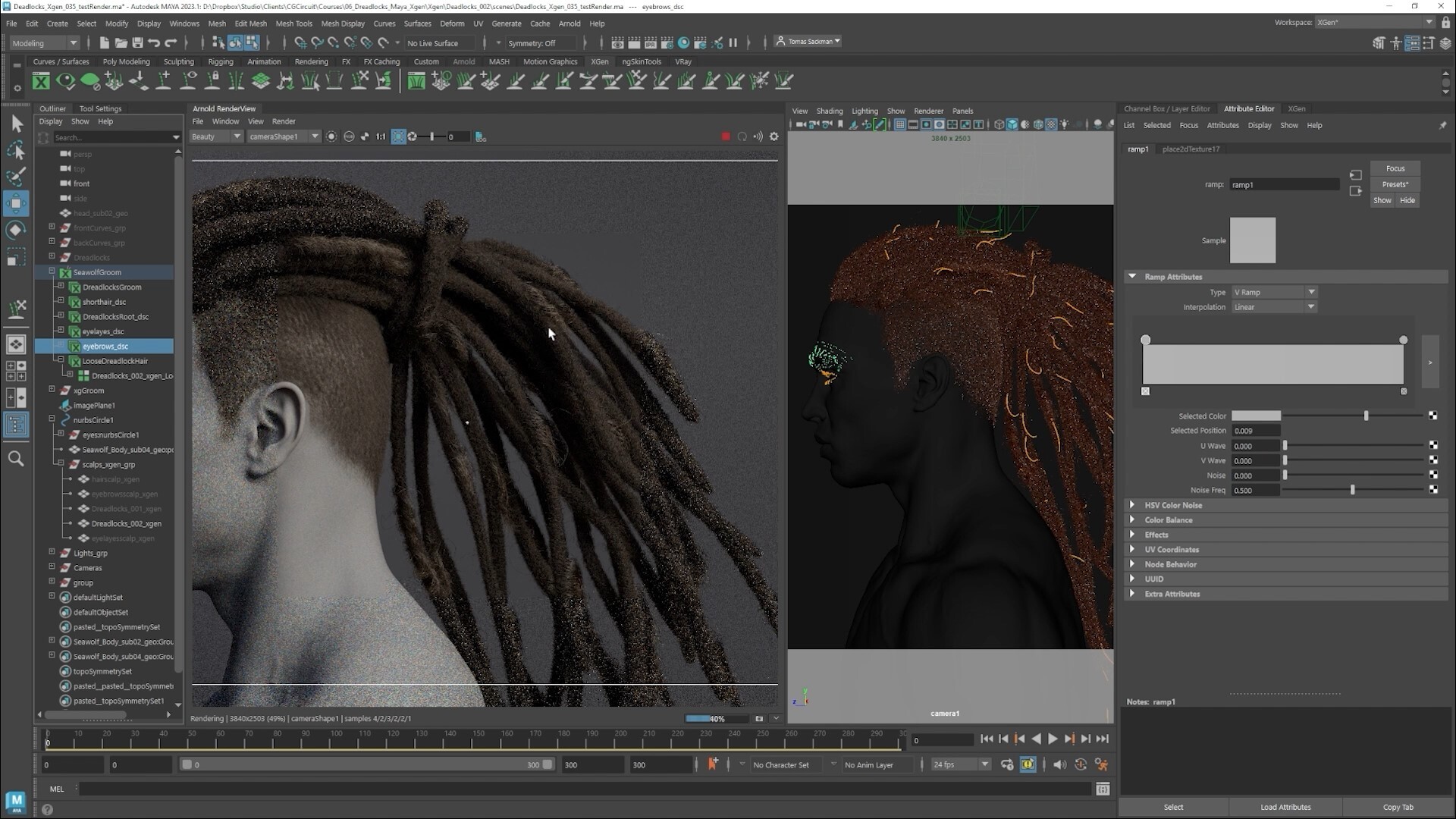The height and width of the screenshot is (819, 1456).
Task: Open the Generate menu
Action: [507, 24]
